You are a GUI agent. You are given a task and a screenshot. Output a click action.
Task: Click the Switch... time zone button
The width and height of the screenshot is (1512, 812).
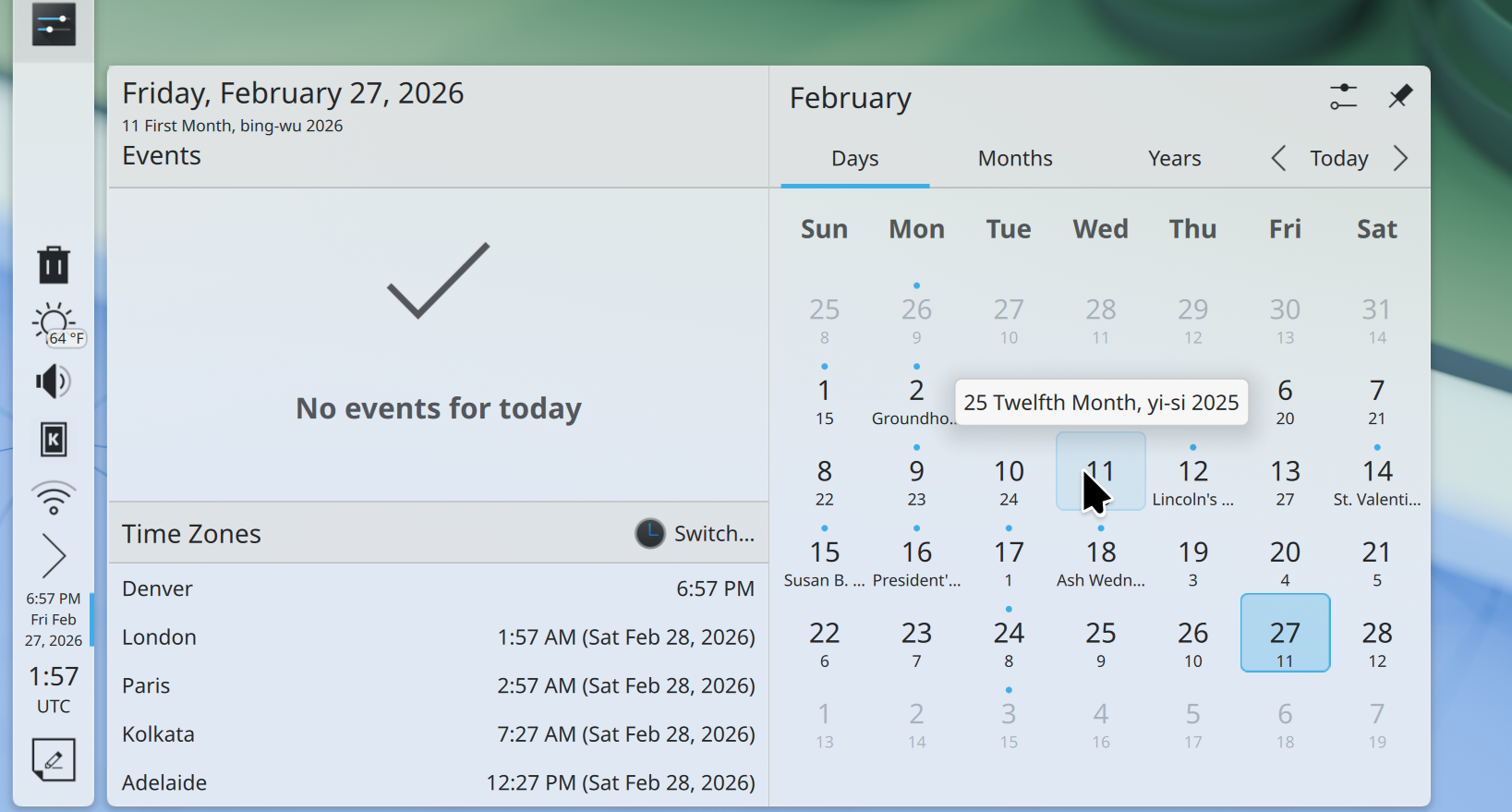pos(696,534)
